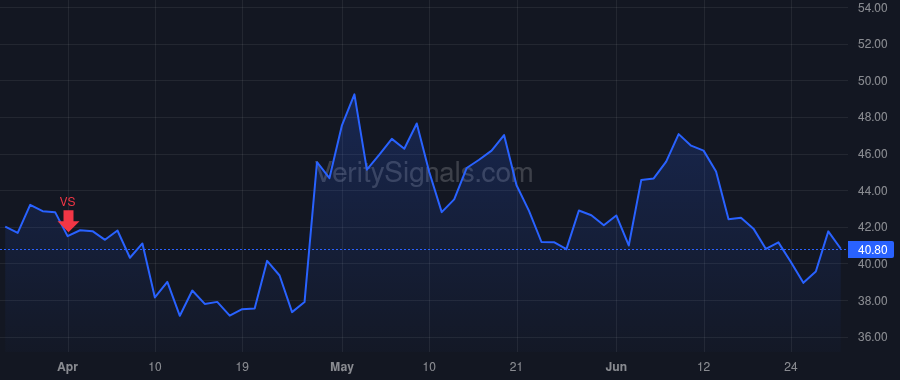
Task: Click the 54.00 price axis label
Action: tap(871, 7)
